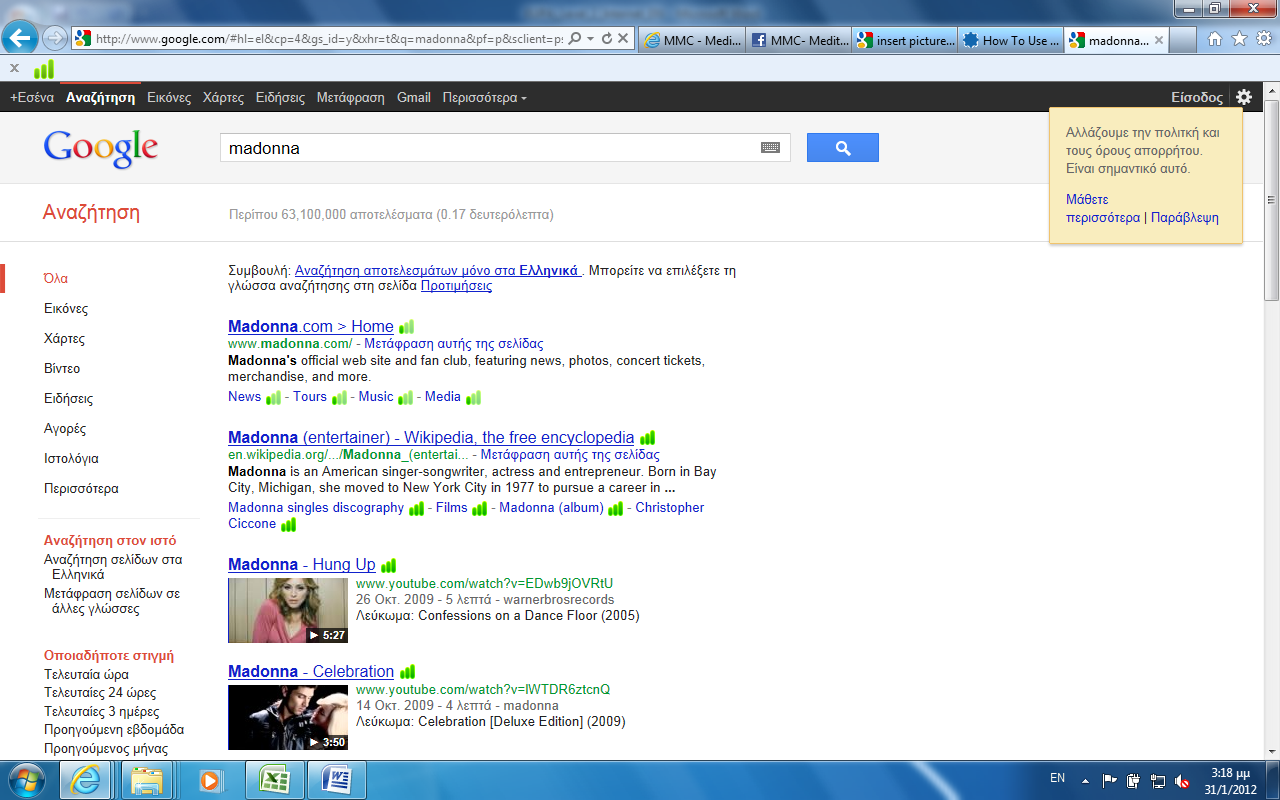Close the madonna browser tab
This screenshot has width=1280, height=800.
[1159, 41]
